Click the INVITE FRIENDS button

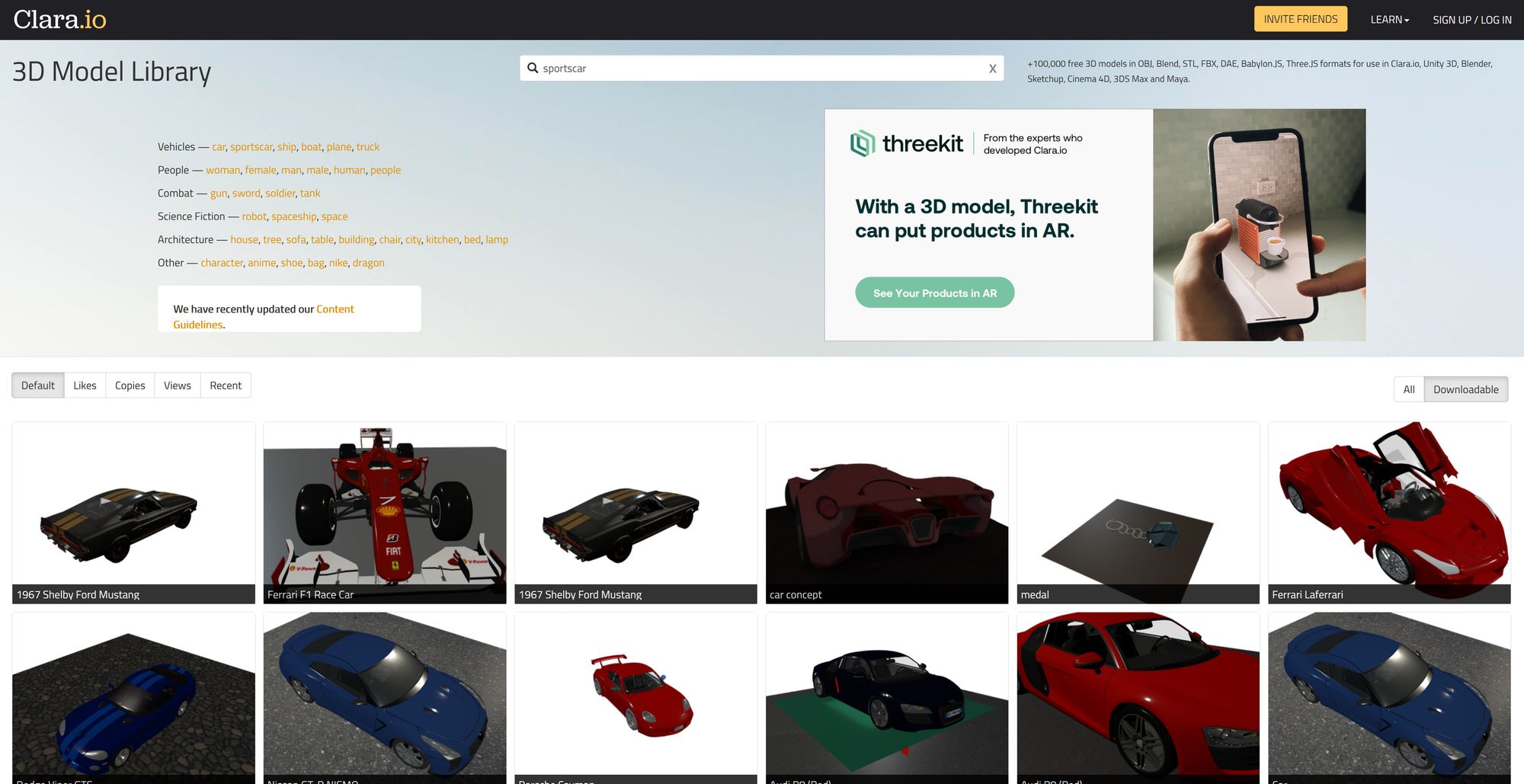(1300, 19)
